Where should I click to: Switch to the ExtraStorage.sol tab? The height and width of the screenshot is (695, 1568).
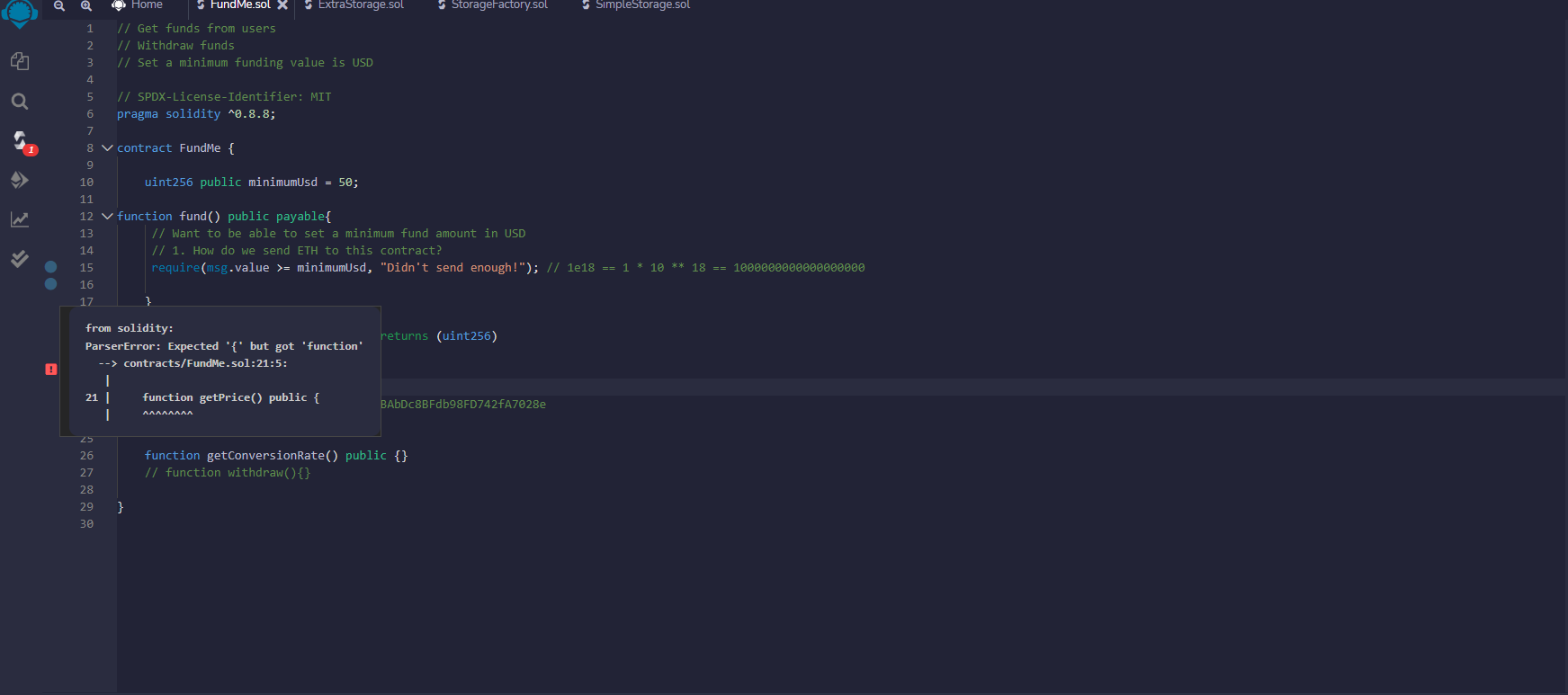354,5
